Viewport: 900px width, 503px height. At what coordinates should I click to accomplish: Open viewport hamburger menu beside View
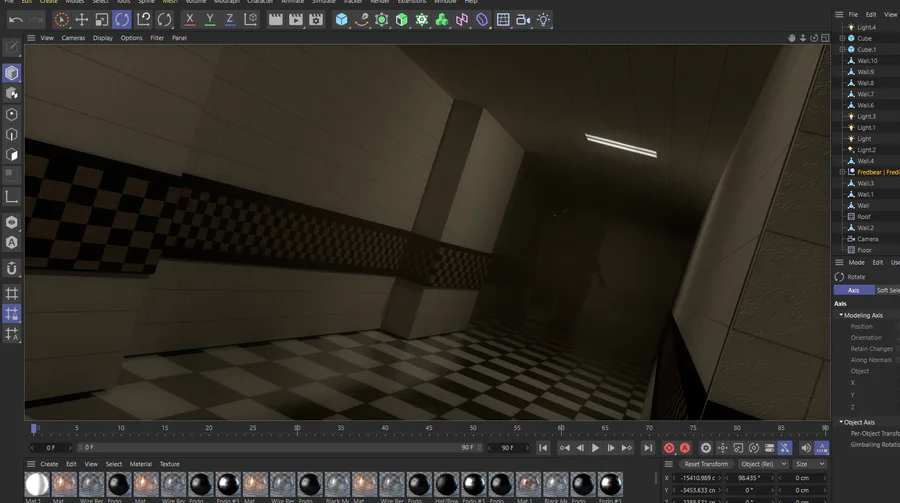click(x=31, y=38)
